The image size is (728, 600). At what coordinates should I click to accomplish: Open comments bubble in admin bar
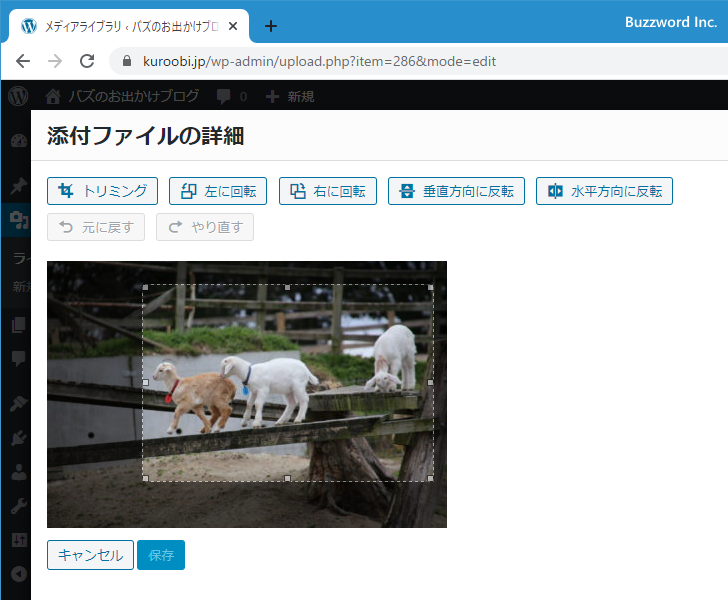click(x=231, y=96)
